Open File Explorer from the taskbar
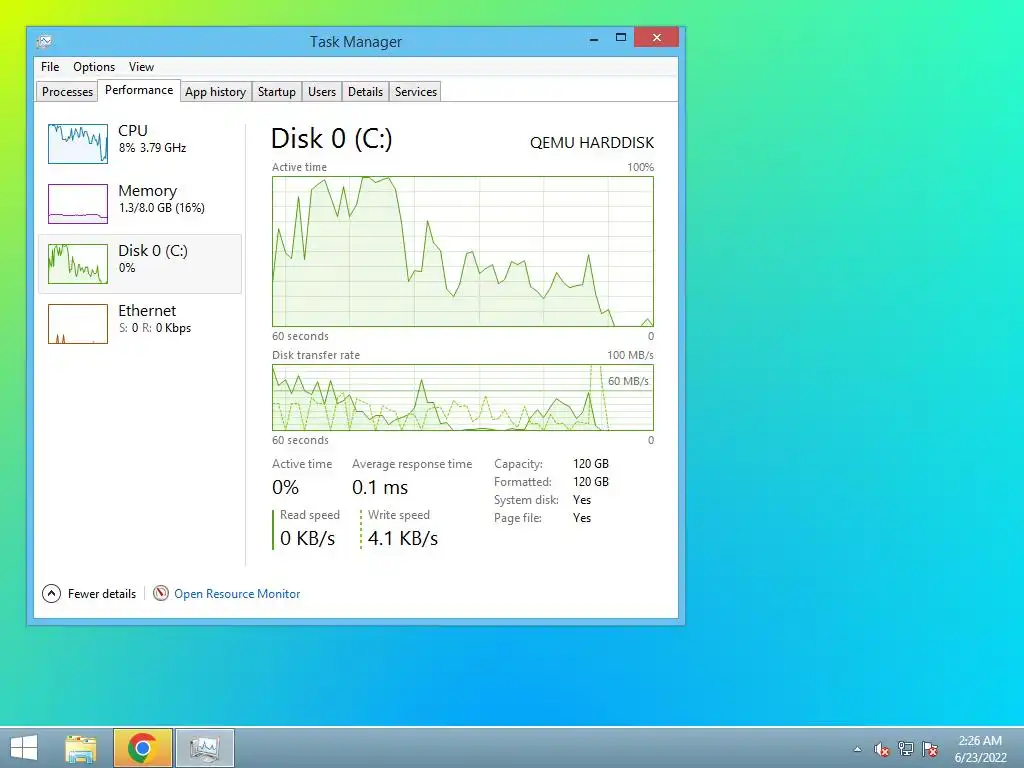Image resolution: width=1024 pixels, height=768 pixels. (x=81, y=748)
